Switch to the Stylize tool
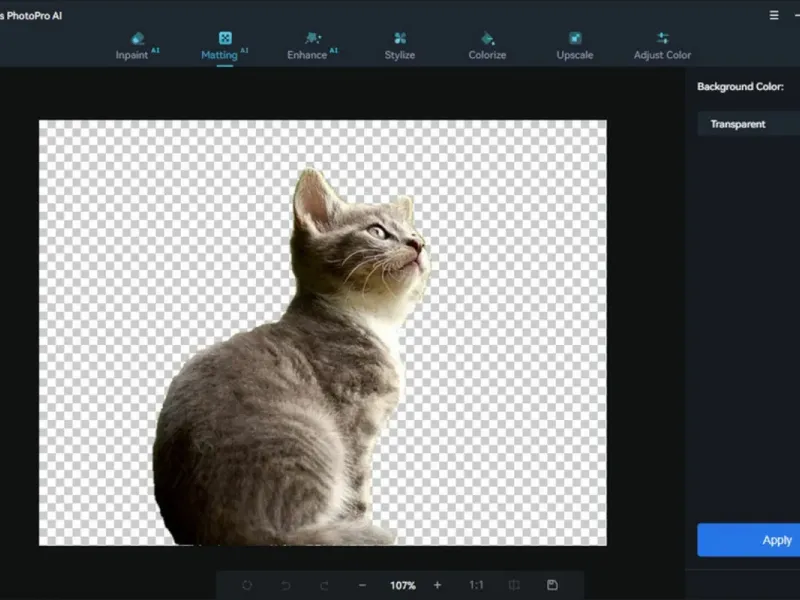800x600 pixels. pyautogui.click(x=399, y=46)
